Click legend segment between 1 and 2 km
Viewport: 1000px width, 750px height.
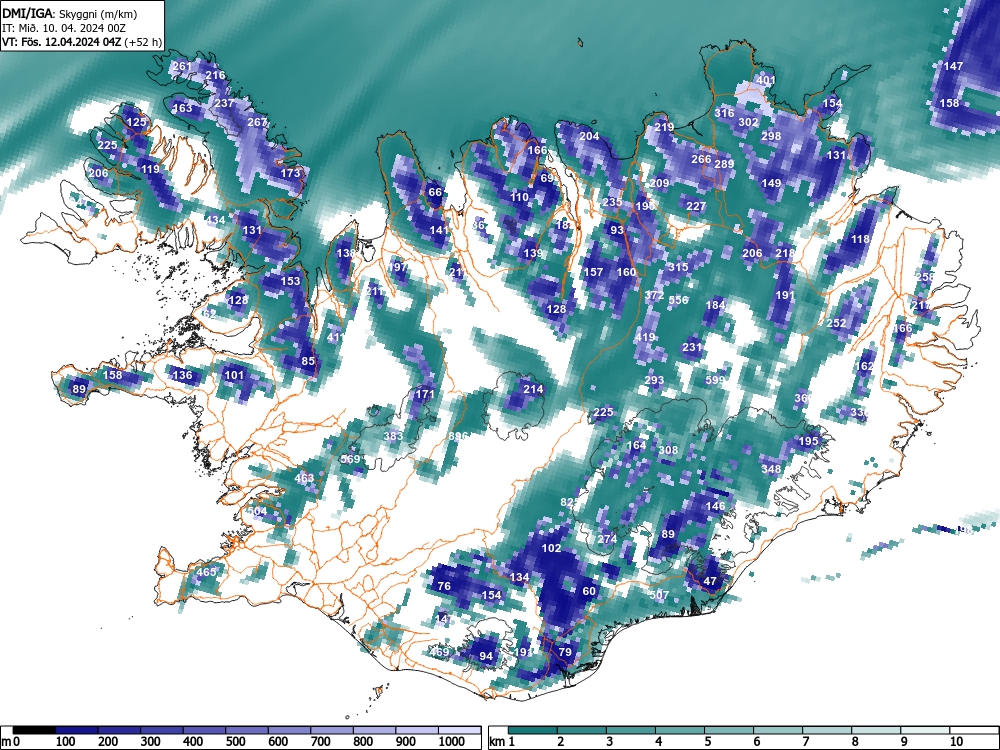tap(533, 731)
